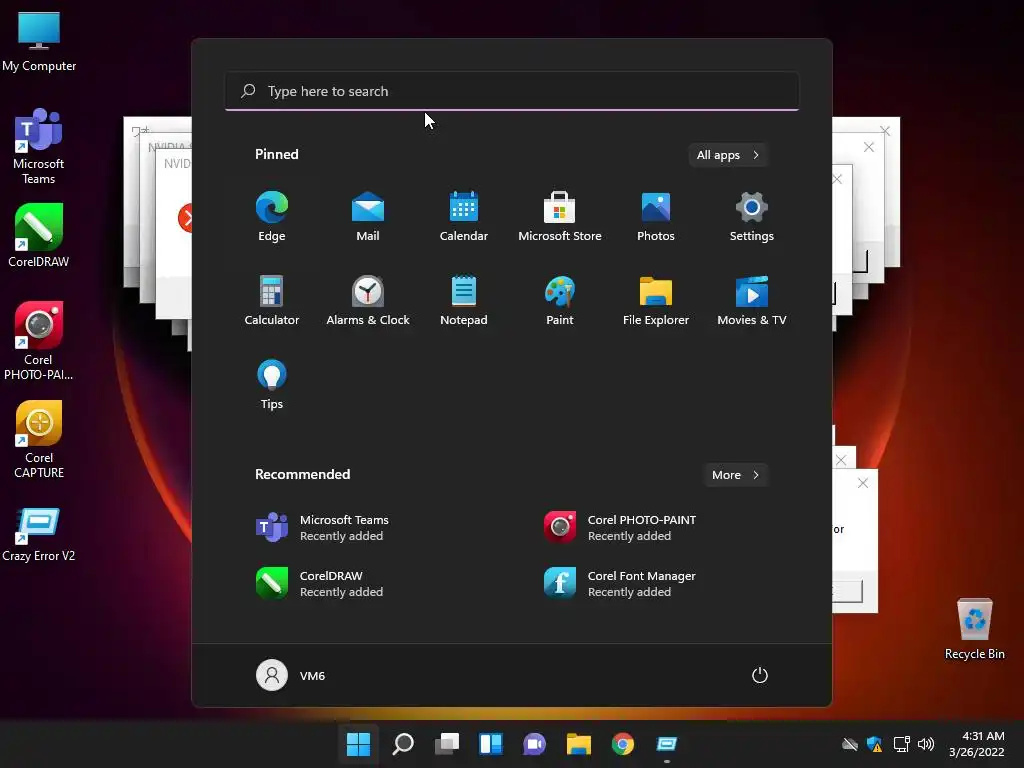Screen dimensions: 1024x768
Task: Open Edge from pinned apps
Action: point(272,216)
